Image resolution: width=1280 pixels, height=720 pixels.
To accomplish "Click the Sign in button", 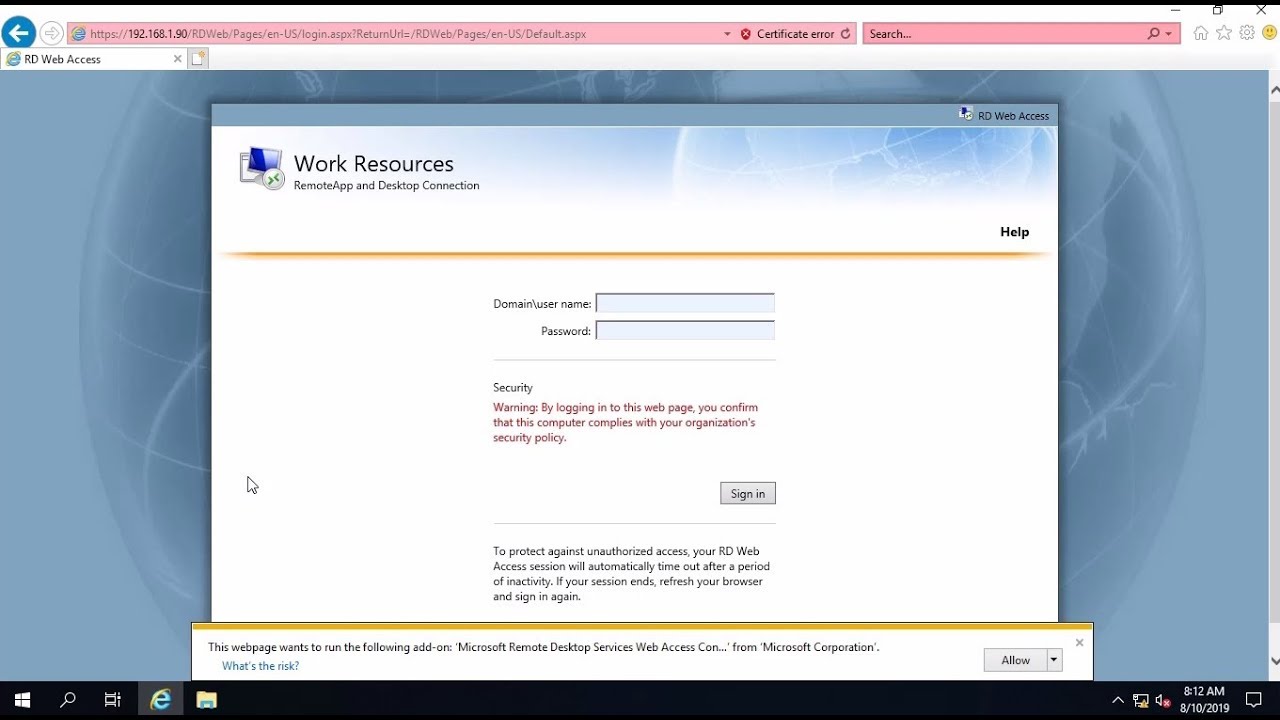I will (747, 493).
